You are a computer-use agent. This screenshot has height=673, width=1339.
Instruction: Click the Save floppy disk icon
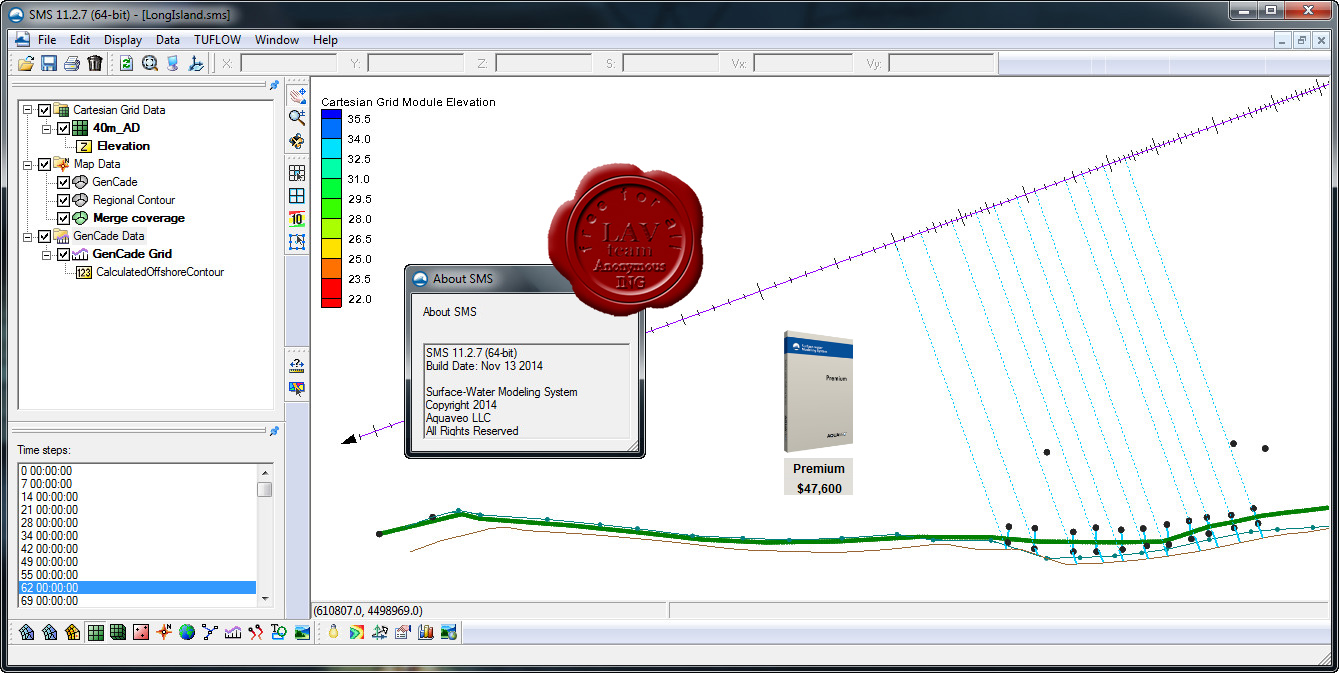tap(49, 63)
